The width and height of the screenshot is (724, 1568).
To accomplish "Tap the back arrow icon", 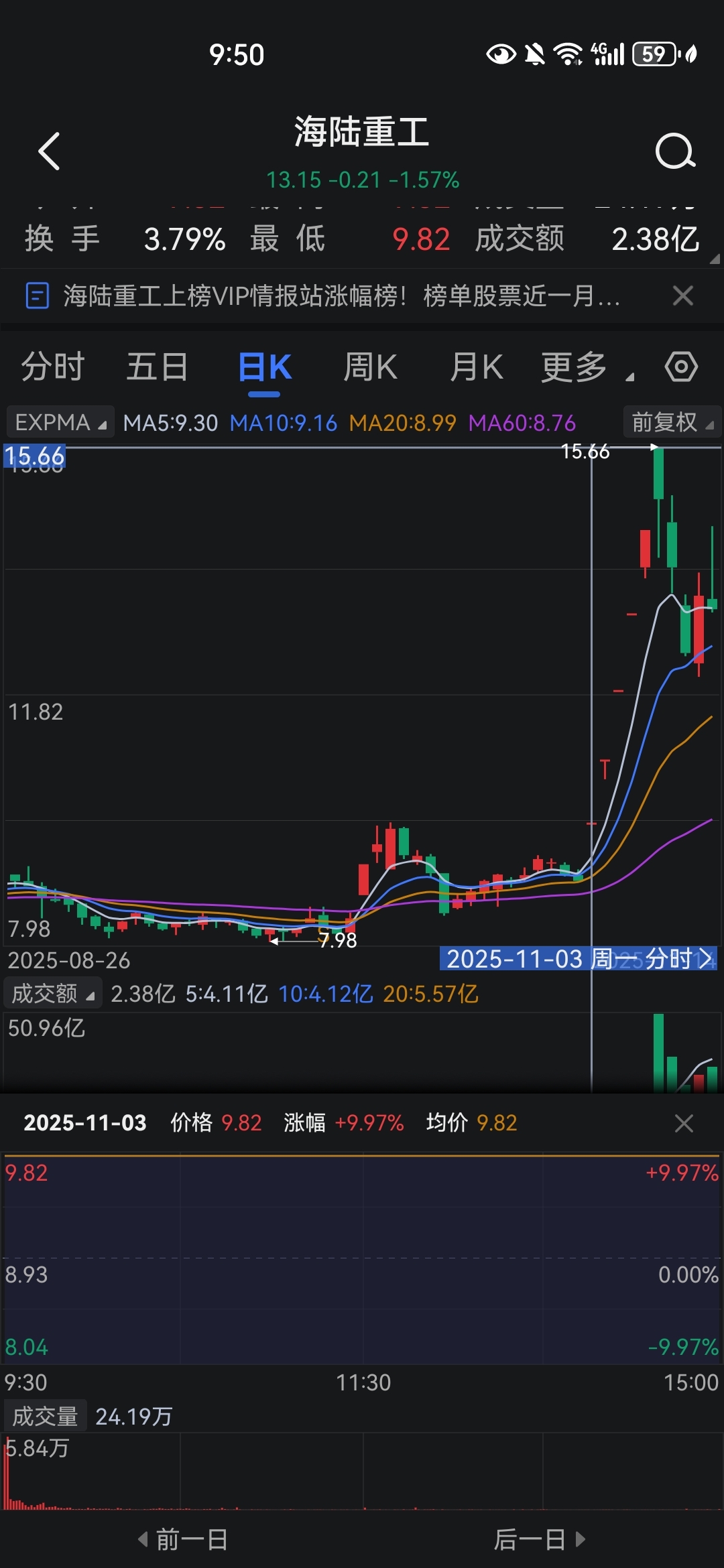I will (50, 151).
